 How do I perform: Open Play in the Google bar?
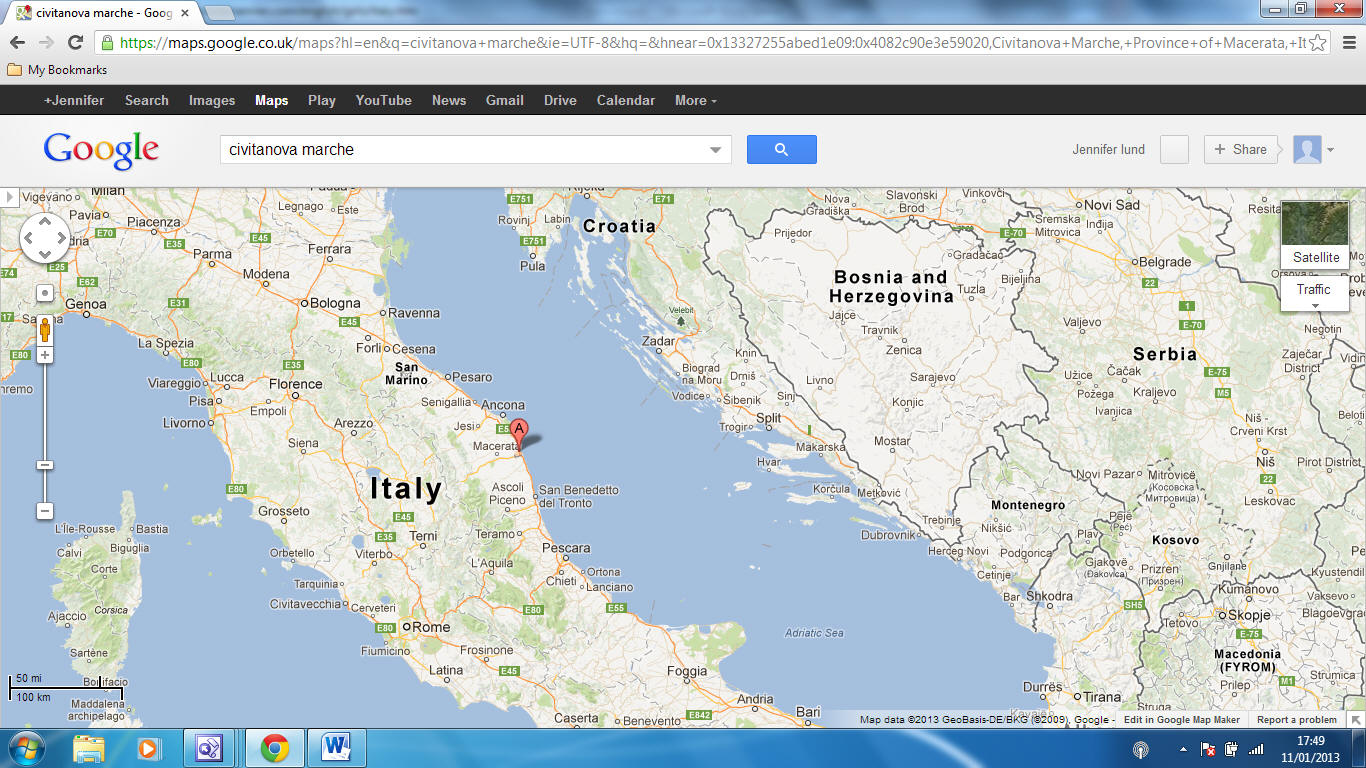(322, 100)
